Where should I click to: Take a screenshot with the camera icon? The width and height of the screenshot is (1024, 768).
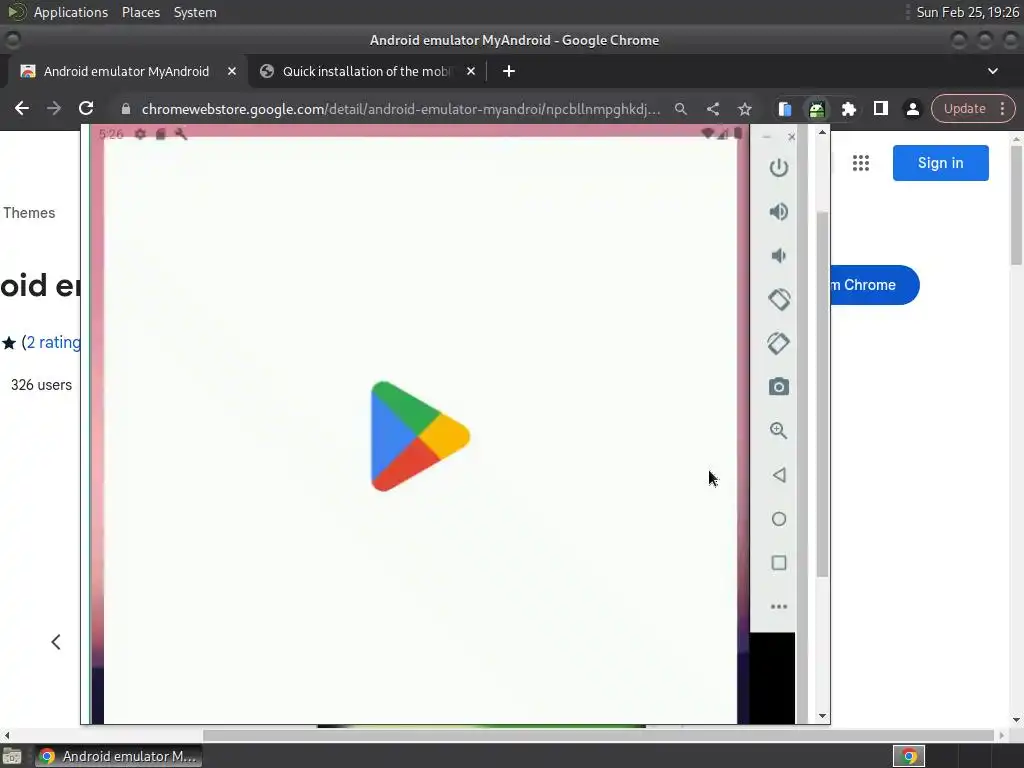tap(778, 387)
